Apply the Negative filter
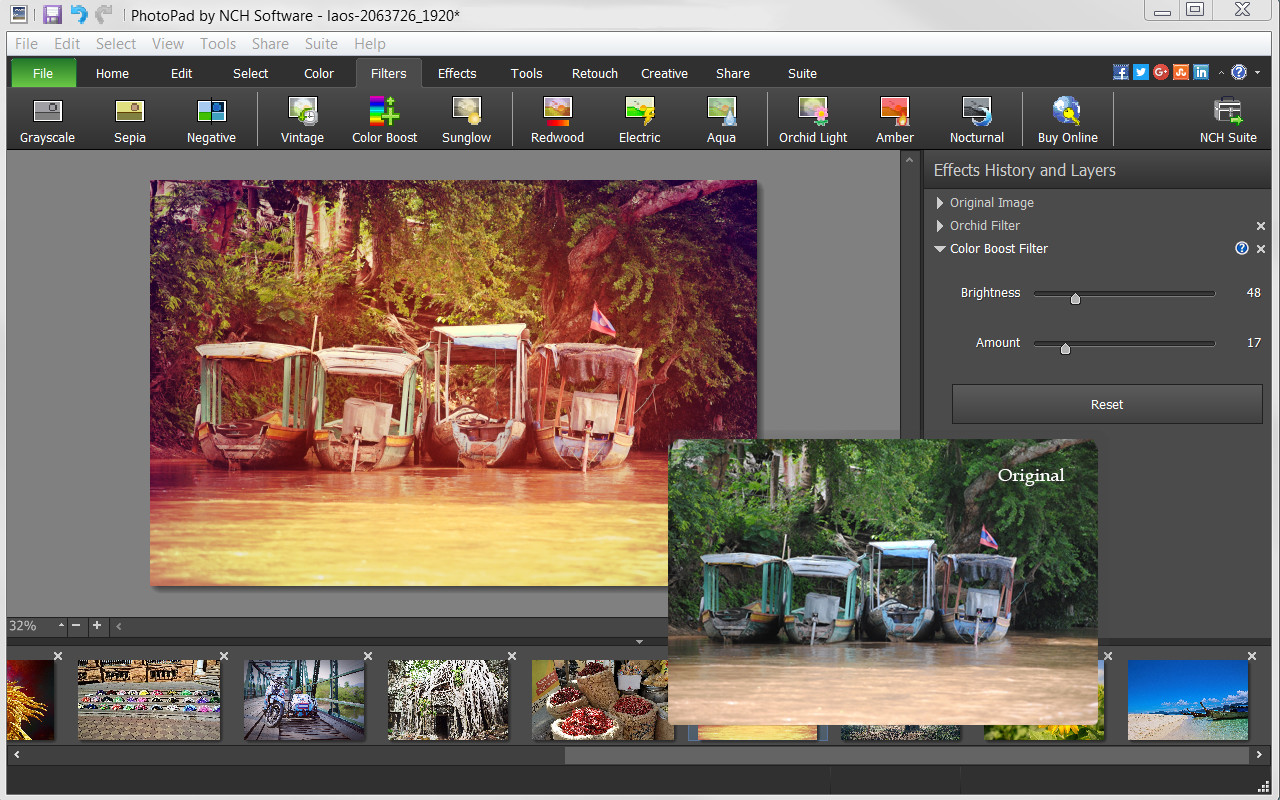 210,118
